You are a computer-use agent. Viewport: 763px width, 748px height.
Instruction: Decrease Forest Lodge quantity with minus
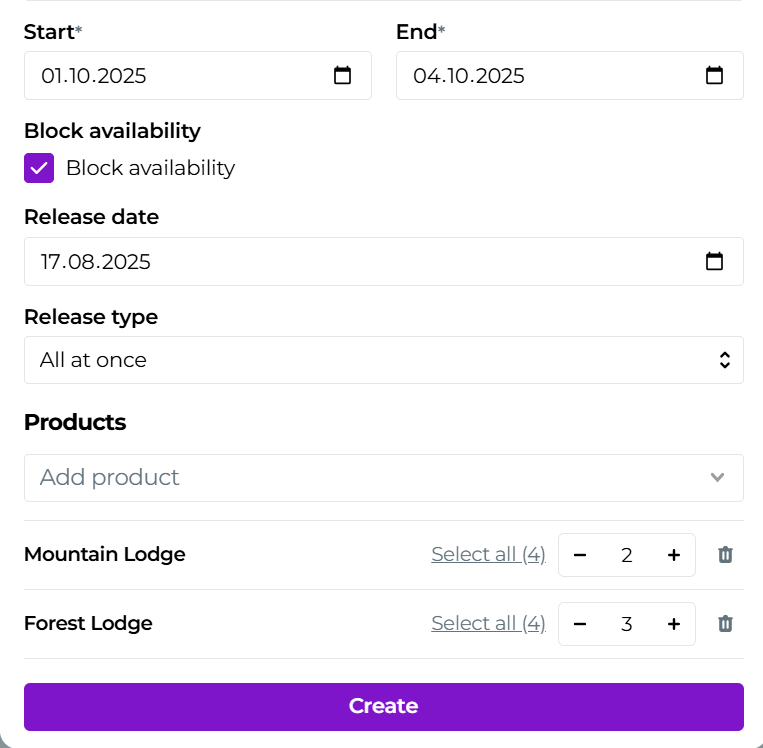tap(580, 624)
